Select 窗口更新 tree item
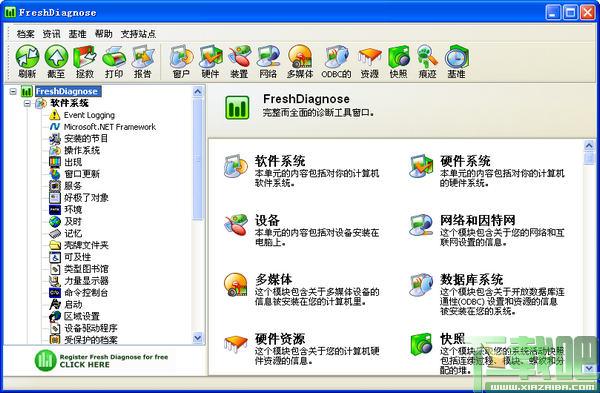 point(82,174)
